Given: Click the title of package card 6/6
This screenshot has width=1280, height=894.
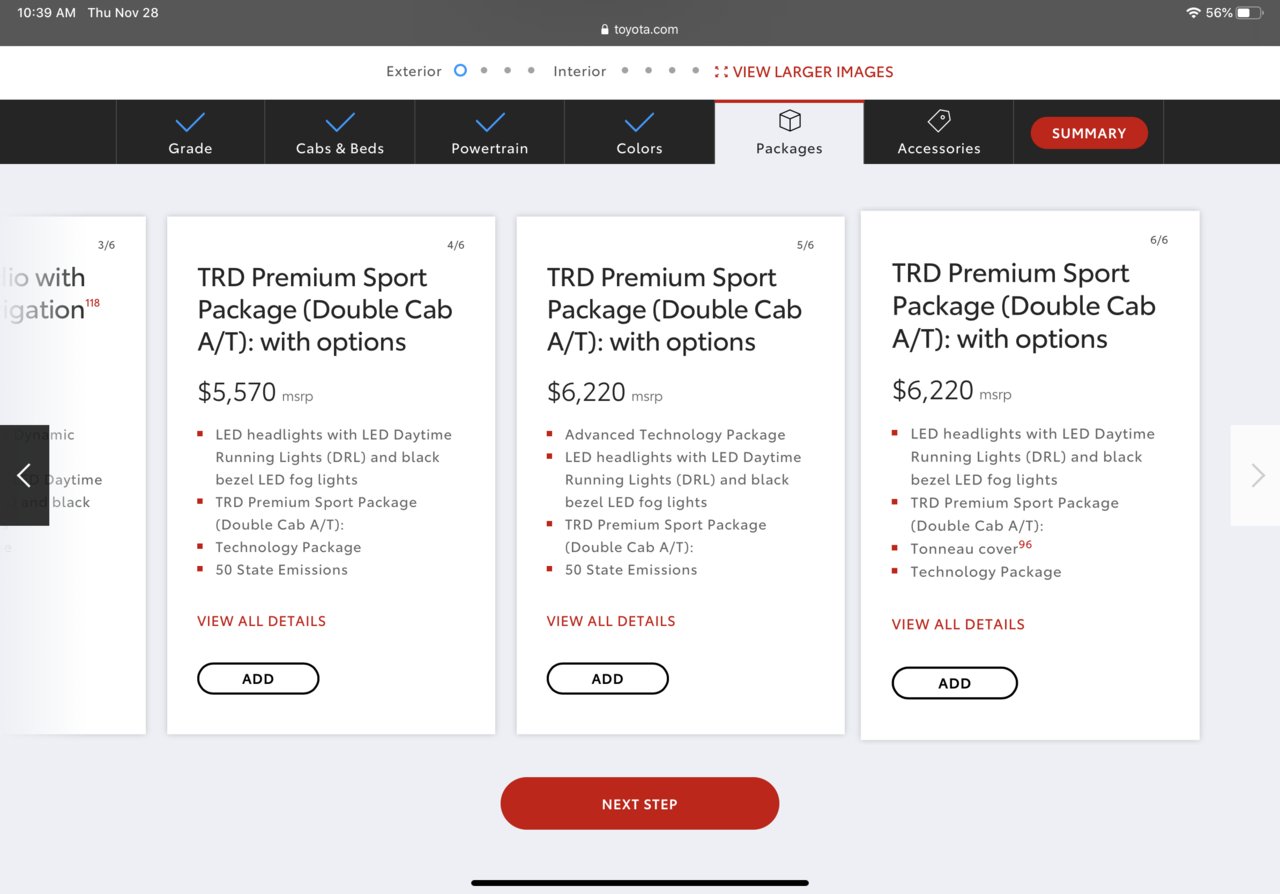Looking at the screenshot, I should [1024, 306].
